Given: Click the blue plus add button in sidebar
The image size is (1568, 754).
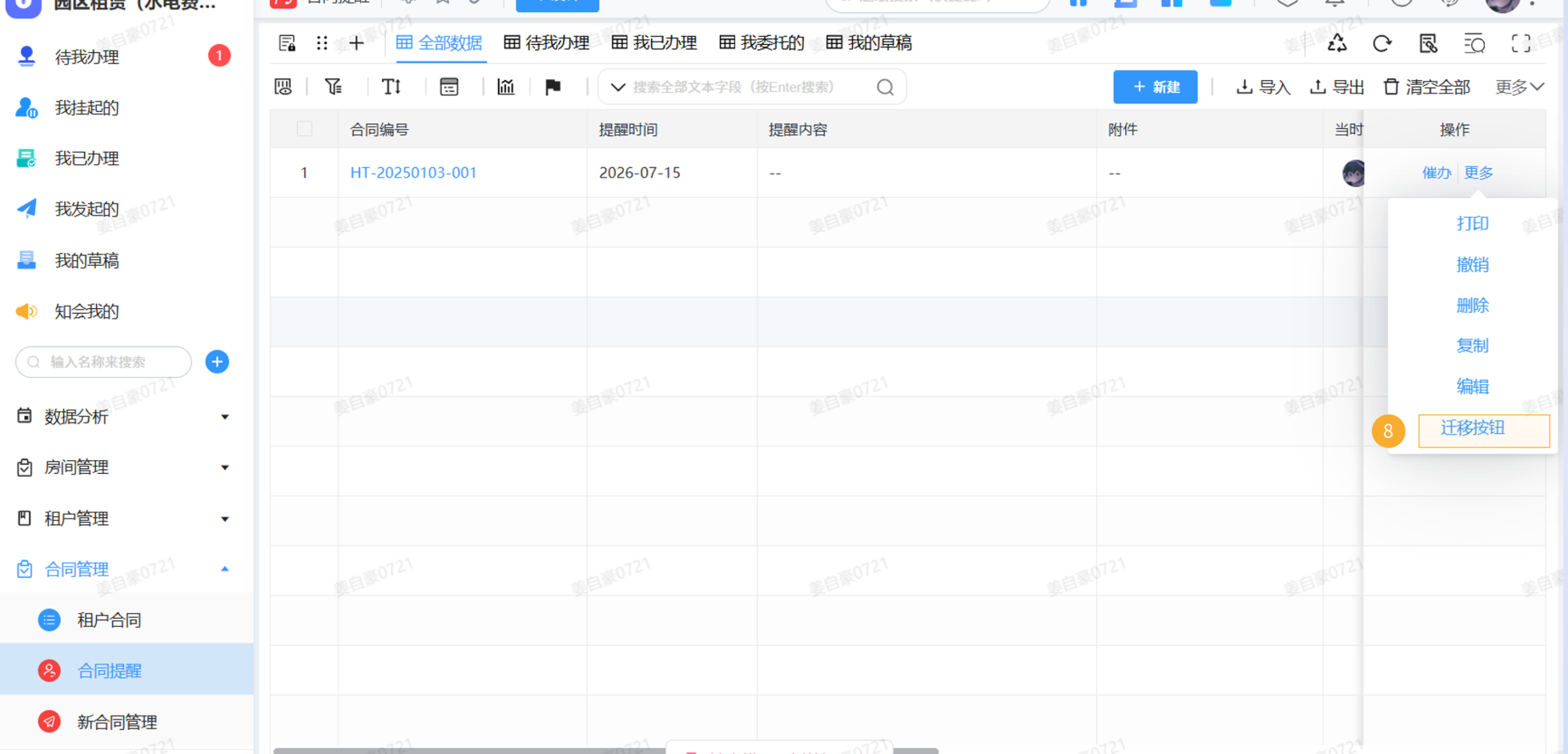Looking at the screenshot, I should point(217,362).
